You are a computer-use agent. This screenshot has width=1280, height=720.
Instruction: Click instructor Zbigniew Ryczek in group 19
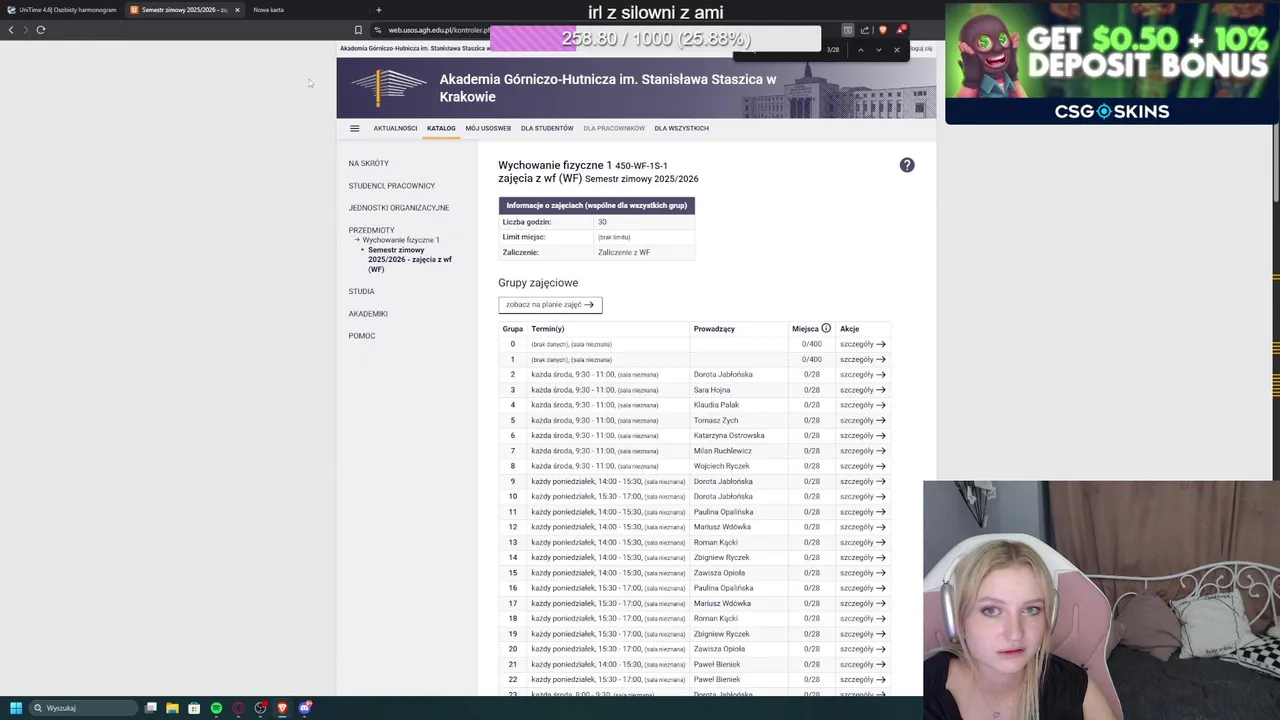click(721, 634)
